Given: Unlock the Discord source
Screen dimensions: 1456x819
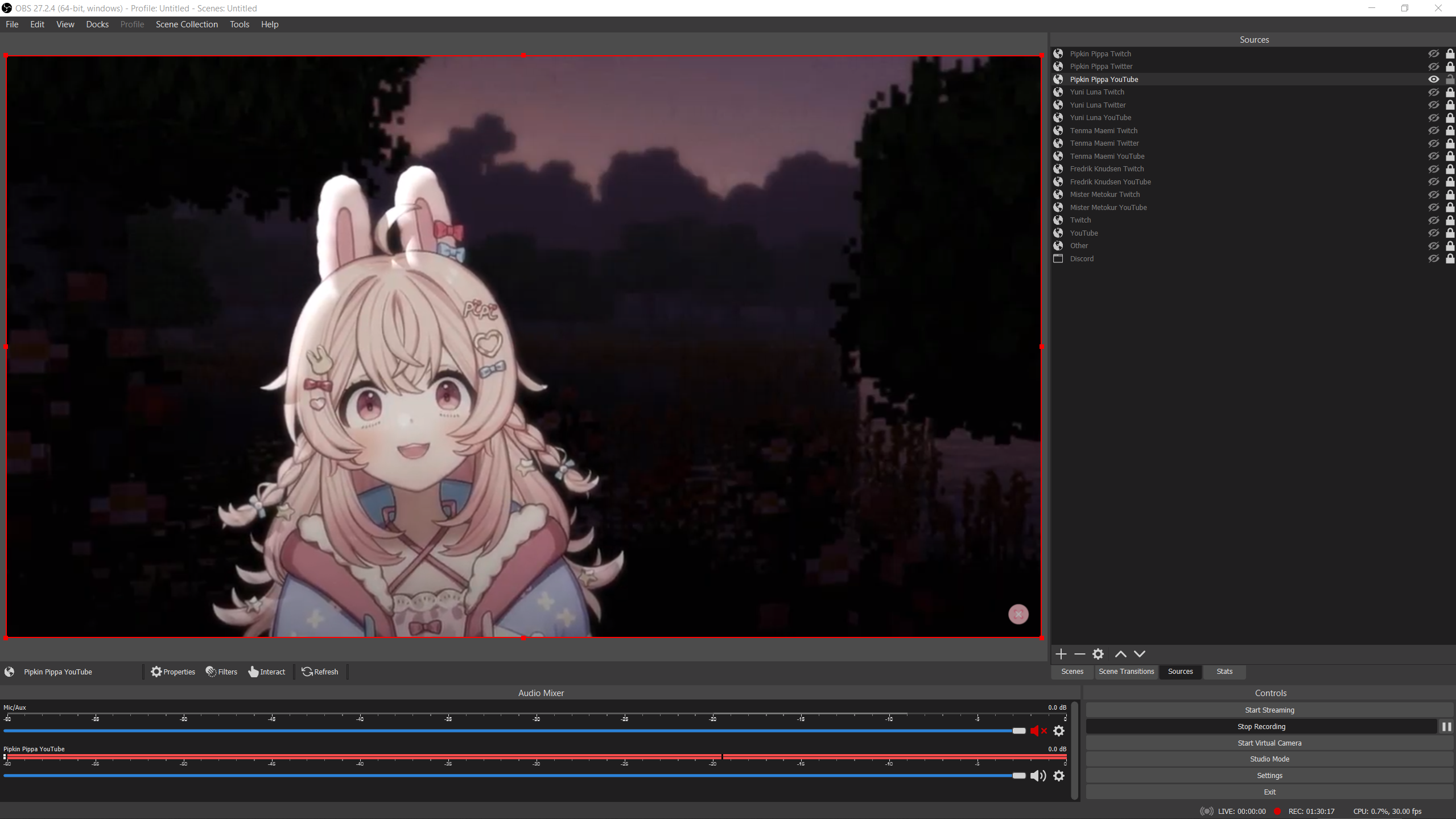Looking at the screenshot, I should pos(1450,258).
